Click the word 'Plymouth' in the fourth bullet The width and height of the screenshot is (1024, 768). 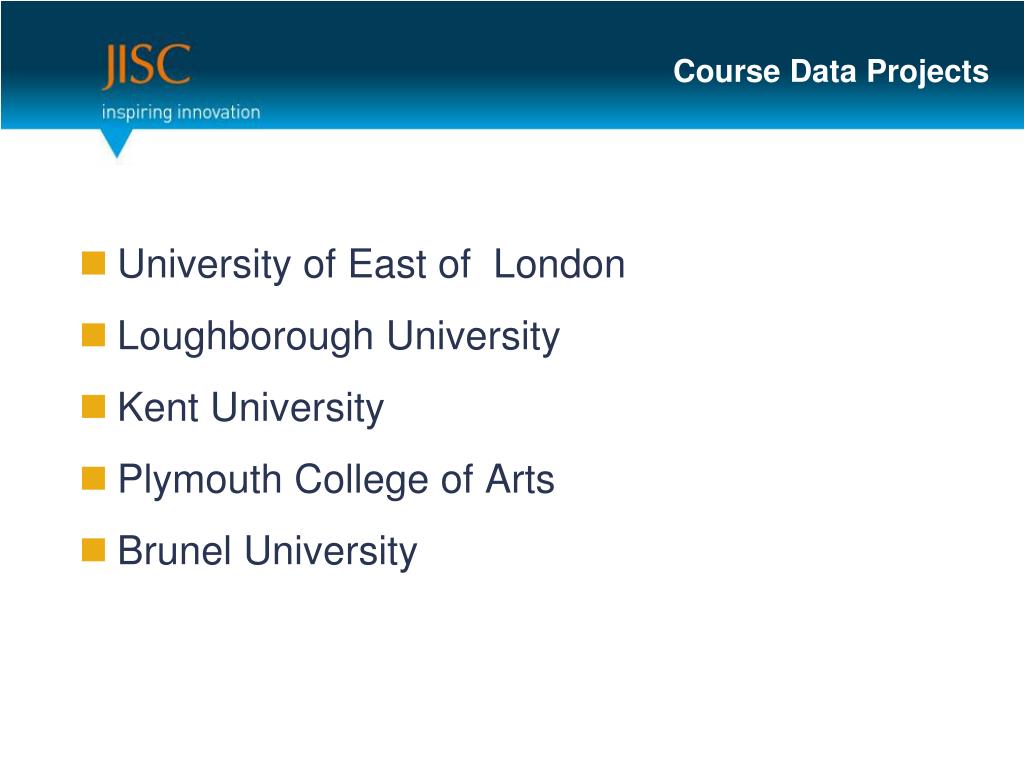(200, 480)
